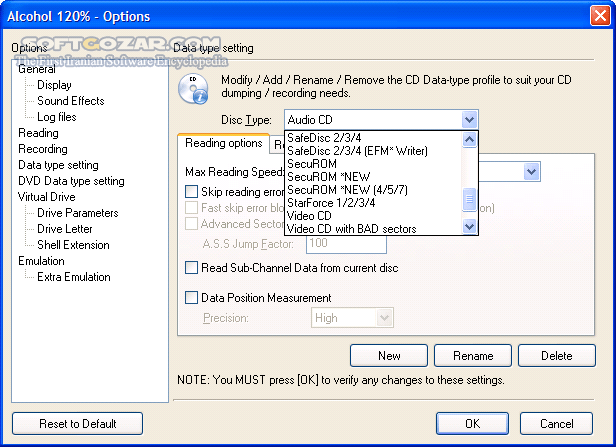This screenshot has height=447, width=616.
Task: Open Sound Effects settings in tree
Action: [x=70, y=101]
